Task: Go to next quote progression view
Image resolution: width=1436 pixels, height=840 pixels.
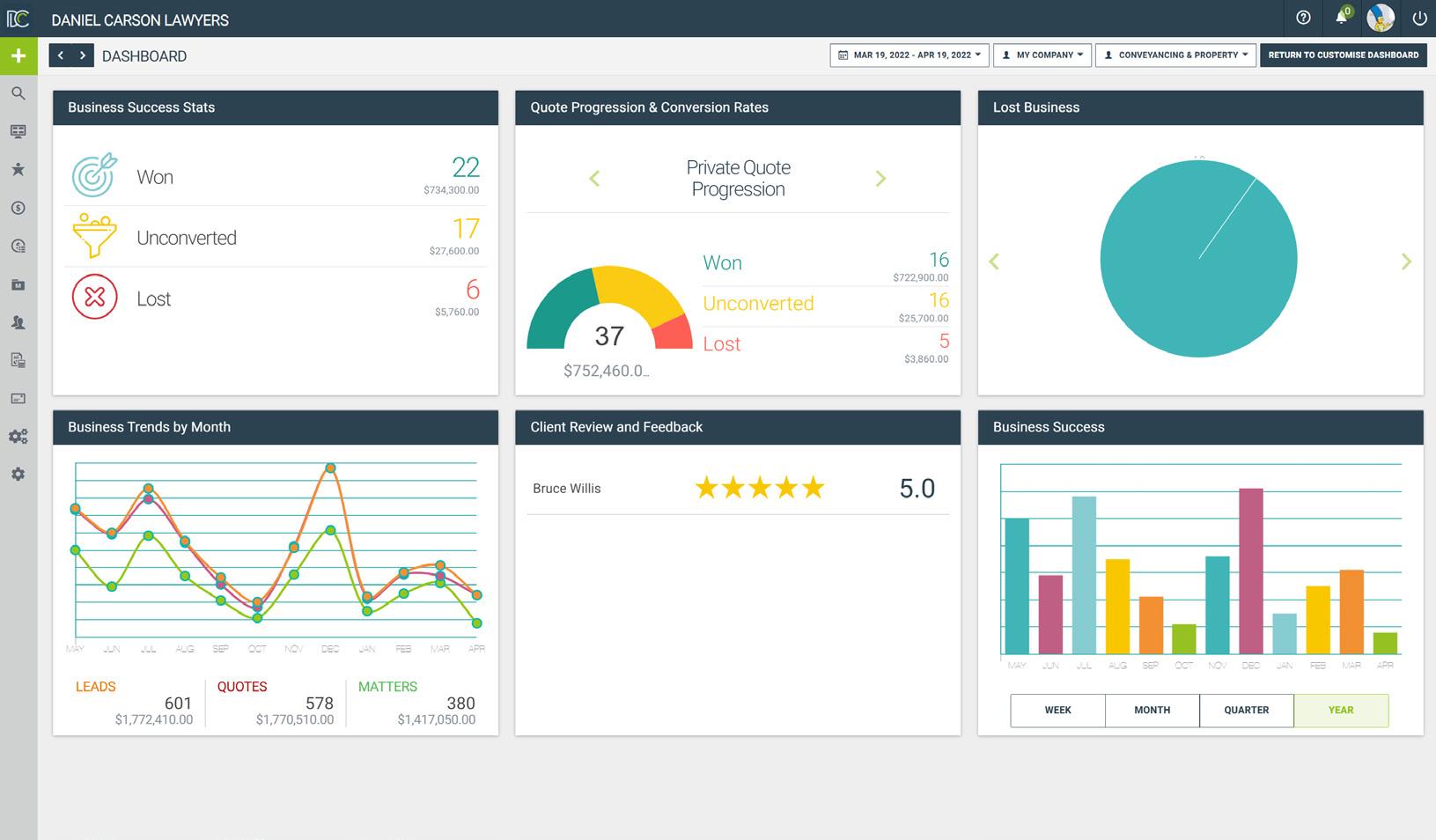Action: pyautogui.click(x=880, y=179)
